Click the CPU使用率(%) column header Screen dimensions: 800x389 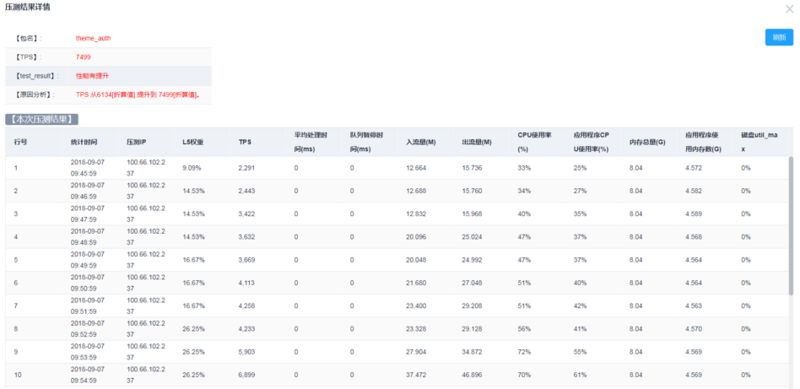point(534,142)
